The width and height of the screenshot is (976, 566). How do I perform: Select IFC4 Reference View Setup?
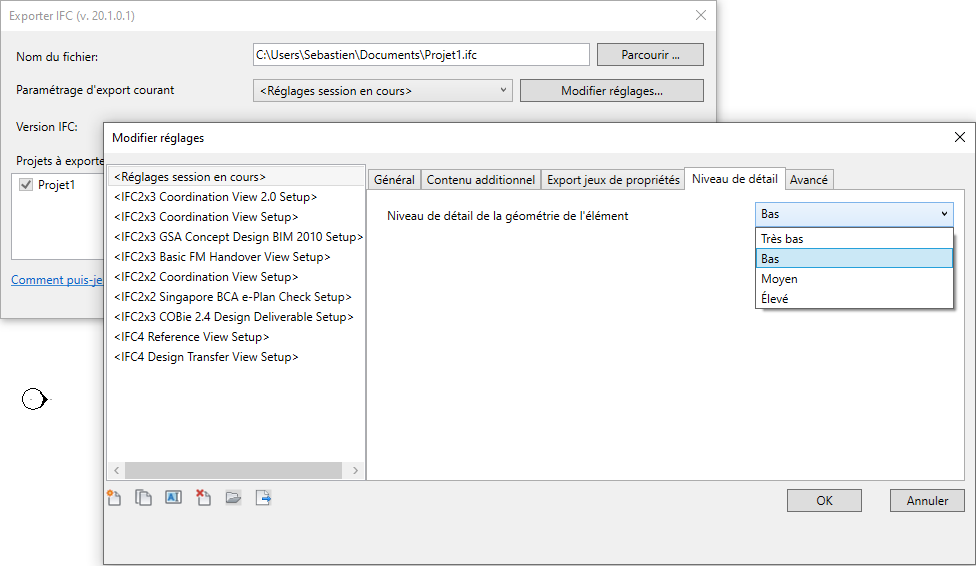pyautogui.click(x=192, y=337)
